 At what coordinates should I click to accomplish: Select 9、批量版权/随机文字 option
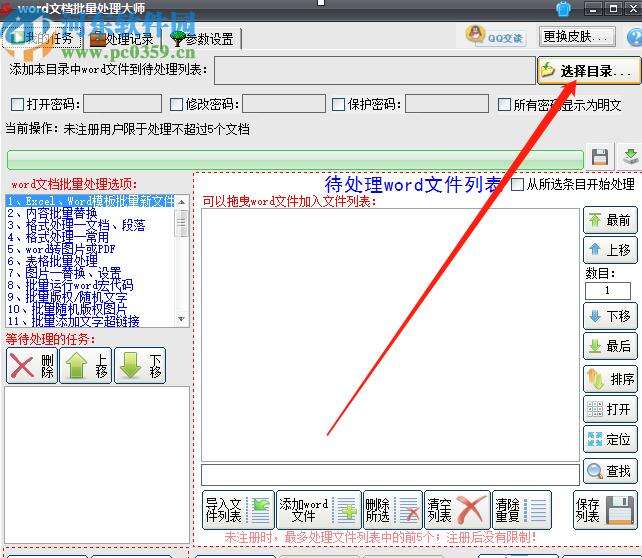point(90,297)
